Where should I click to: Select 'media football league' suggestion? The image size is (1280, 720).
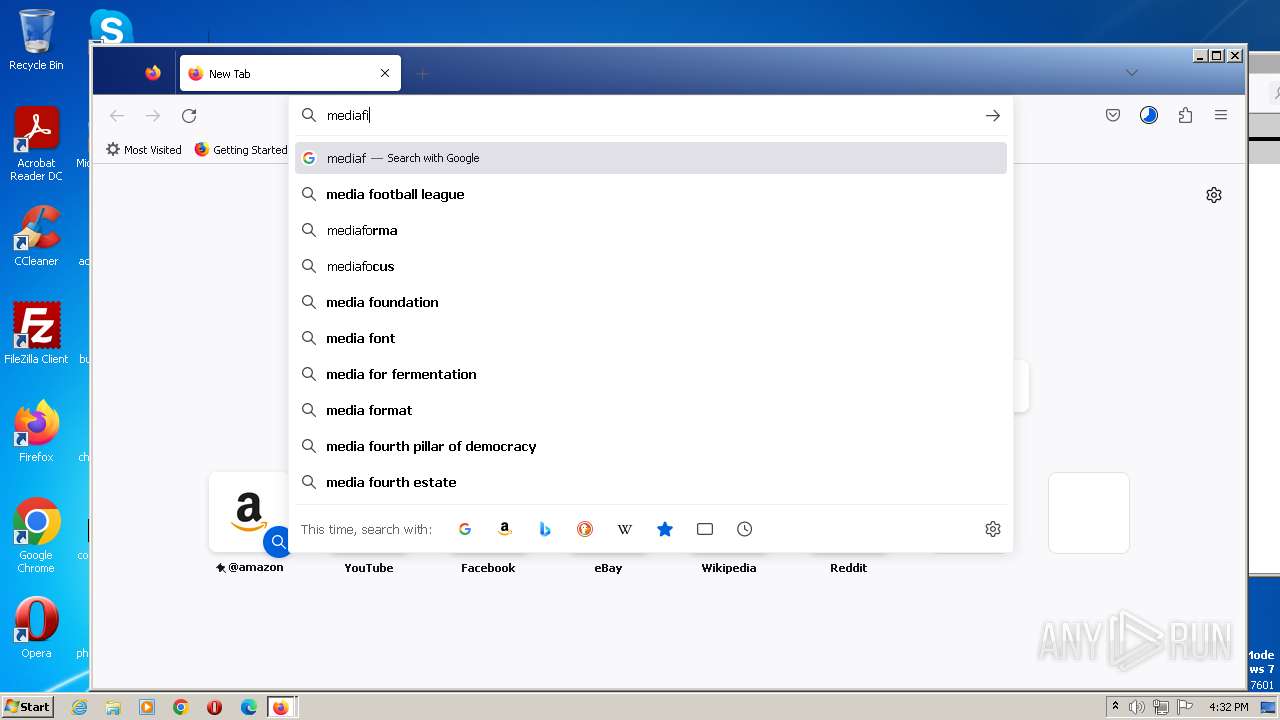click(651, 194)
